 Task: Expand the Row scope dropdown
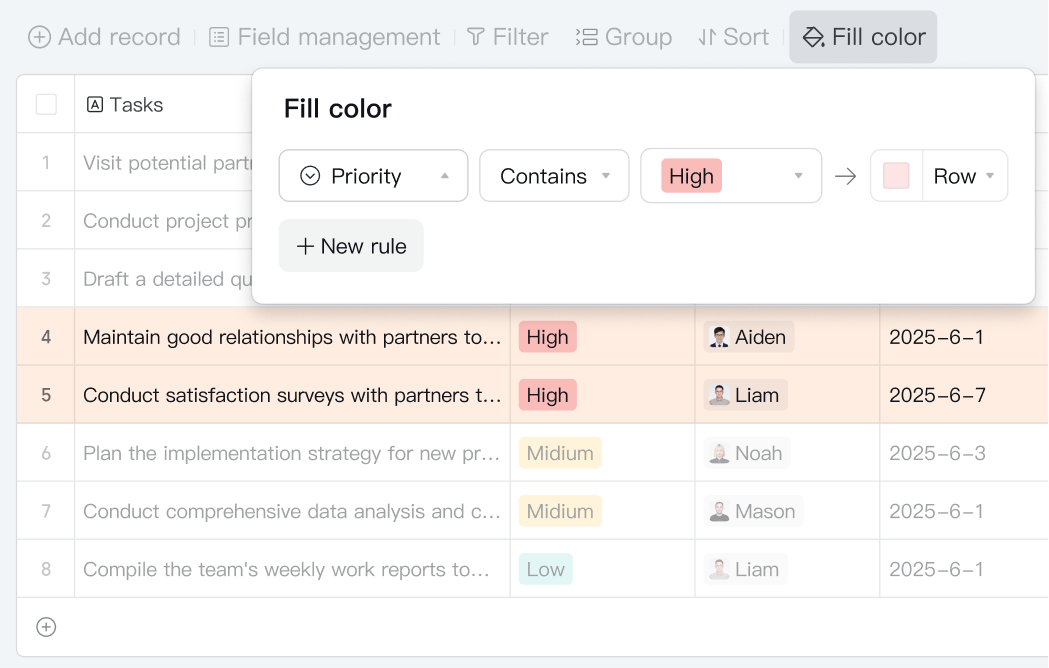964,176
